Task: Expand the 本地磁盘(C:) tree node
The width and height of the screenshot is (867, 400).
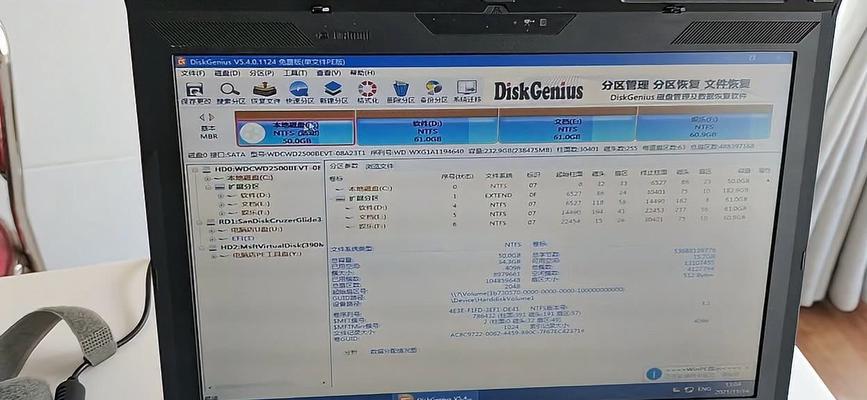Action: point(208,178)
